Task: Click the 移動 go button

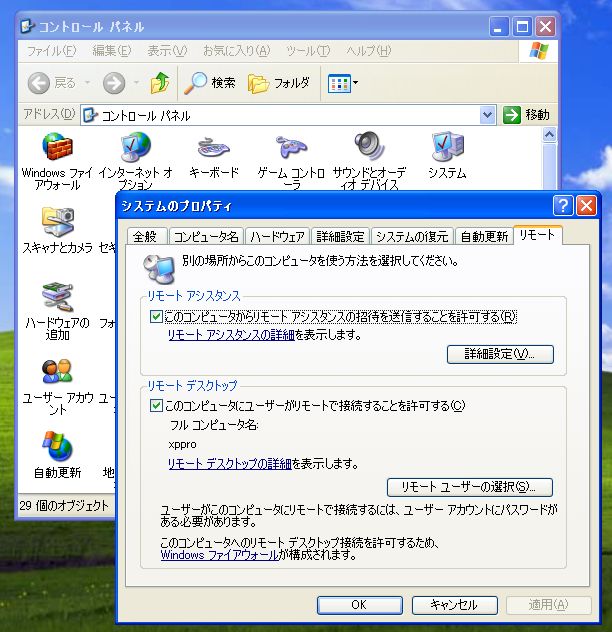Action: [x=527, y=115]
